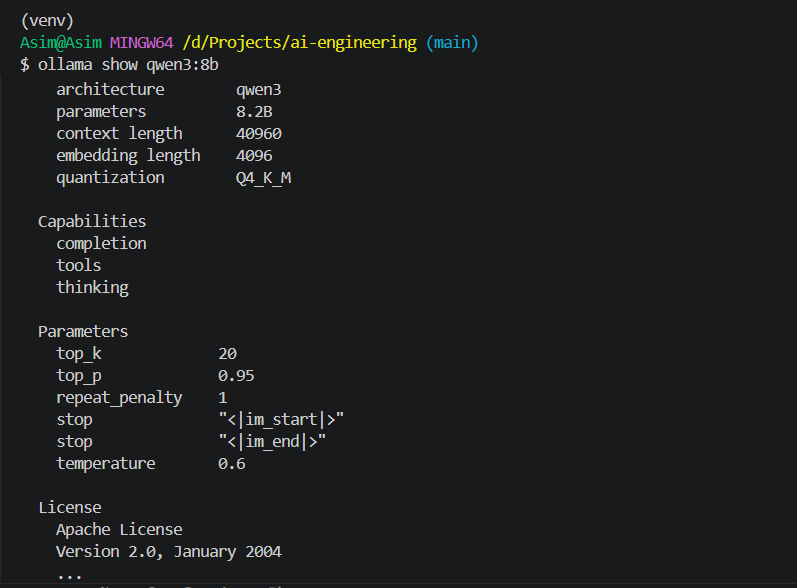Click the 'MINGW64' label in prompt
The image size is (797, 588).
tap(142, 43)
